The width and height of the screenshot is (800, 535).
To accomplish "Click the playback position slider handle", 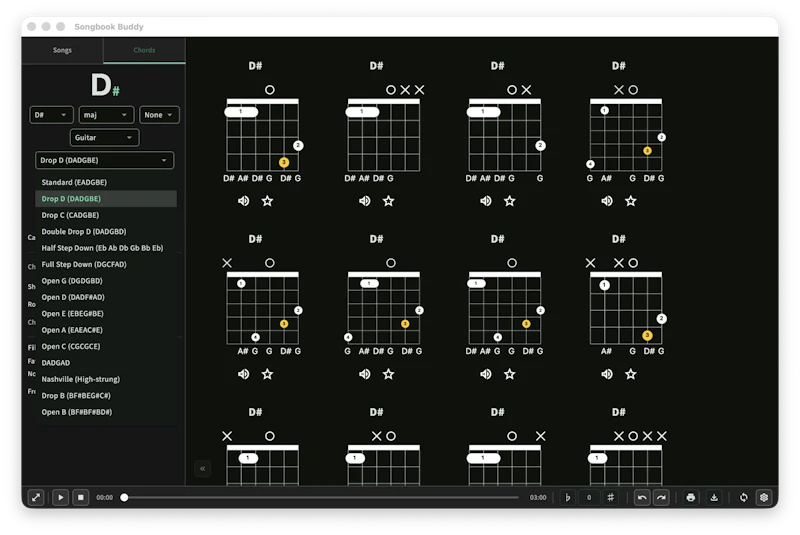I will [x=124, y=497].
